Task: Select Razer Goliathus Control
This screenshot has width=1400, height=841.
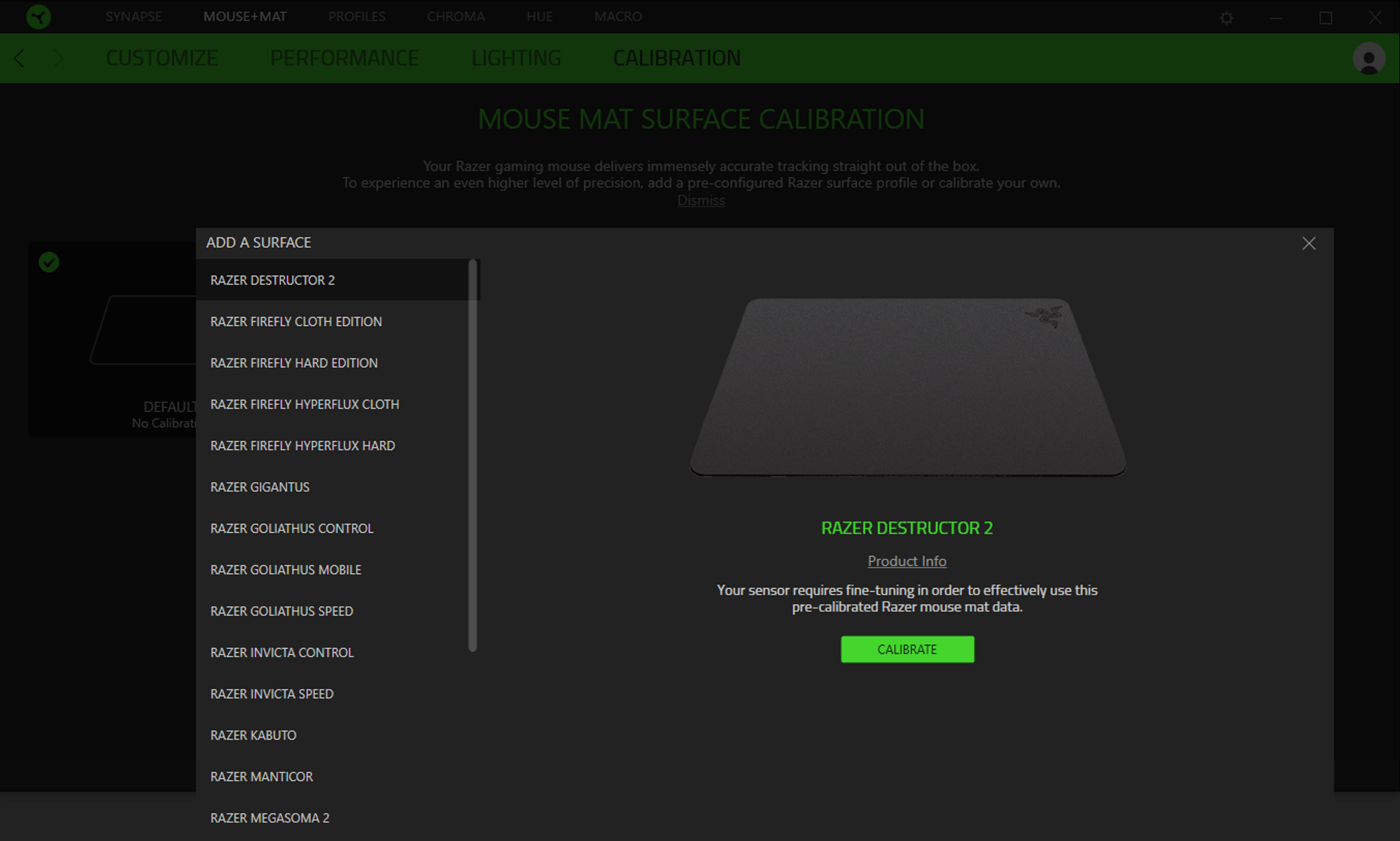Action: pos(332,528)
